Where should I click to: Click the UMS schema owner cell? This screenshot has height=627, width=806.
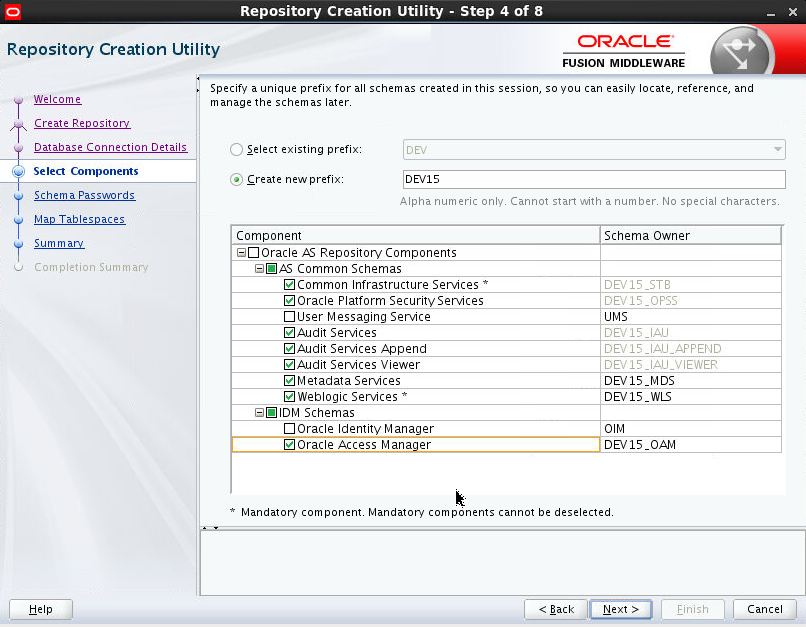[x=691, y=316]
